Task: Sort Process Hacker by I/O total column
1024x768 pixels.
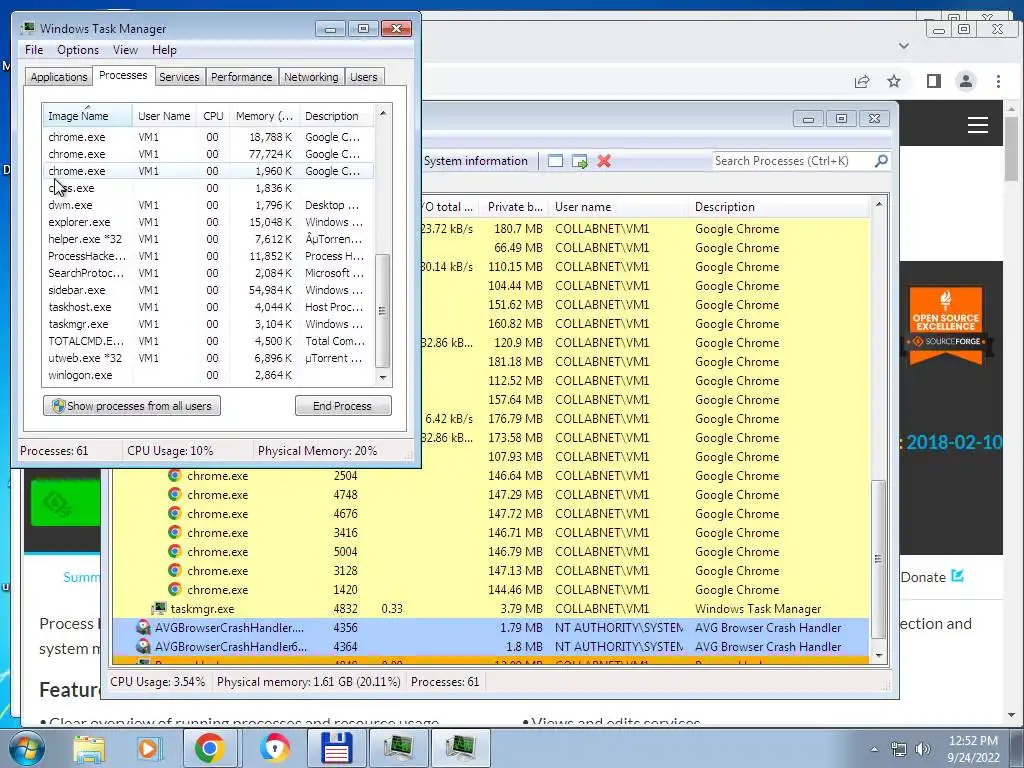Action: coord(449,207)
